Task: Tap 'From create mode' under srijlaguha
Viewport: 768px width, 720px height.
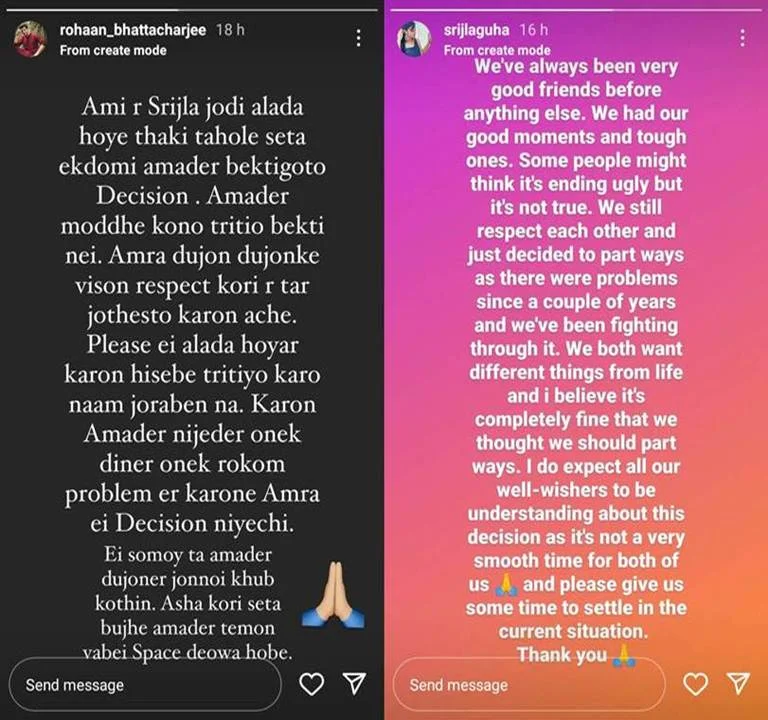Action: pyautogui.click(x=497, y=50)
